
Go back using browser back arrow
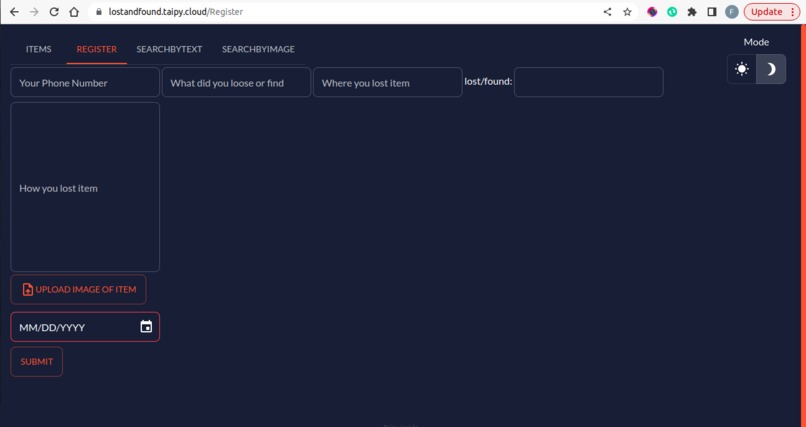click(14, 12)
